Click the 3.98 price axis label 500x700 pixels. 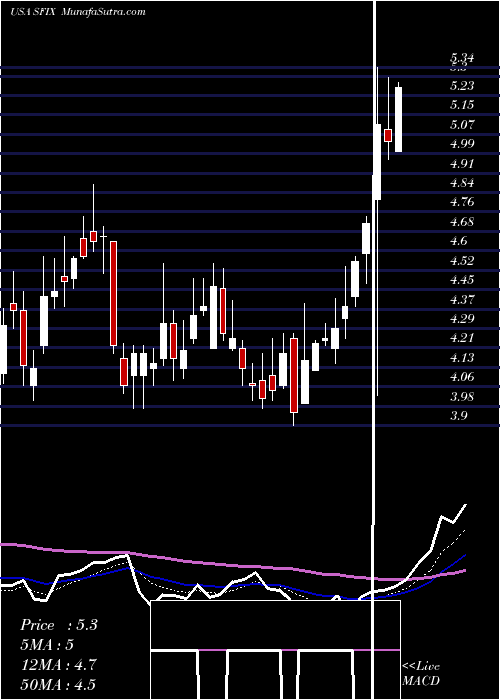click(462, 396)
